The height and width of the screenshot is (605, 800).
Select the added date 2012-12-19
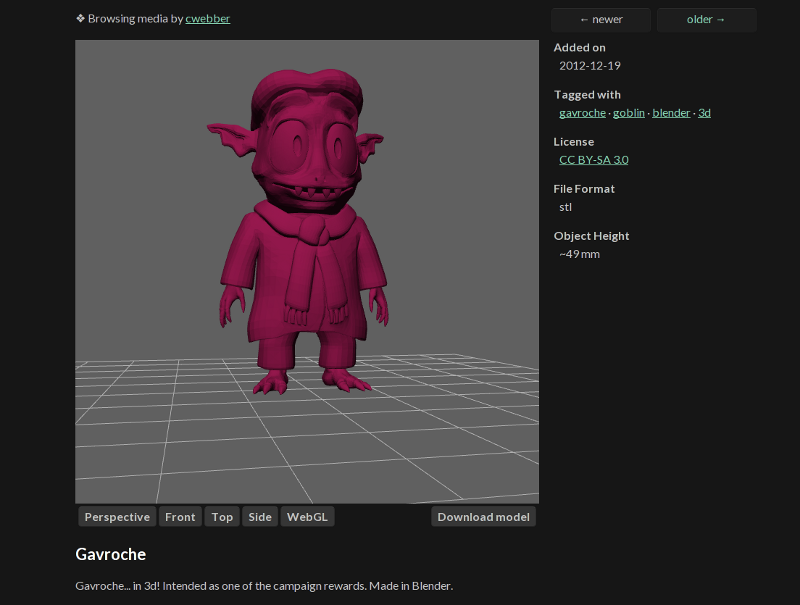(x=590, y=66)
